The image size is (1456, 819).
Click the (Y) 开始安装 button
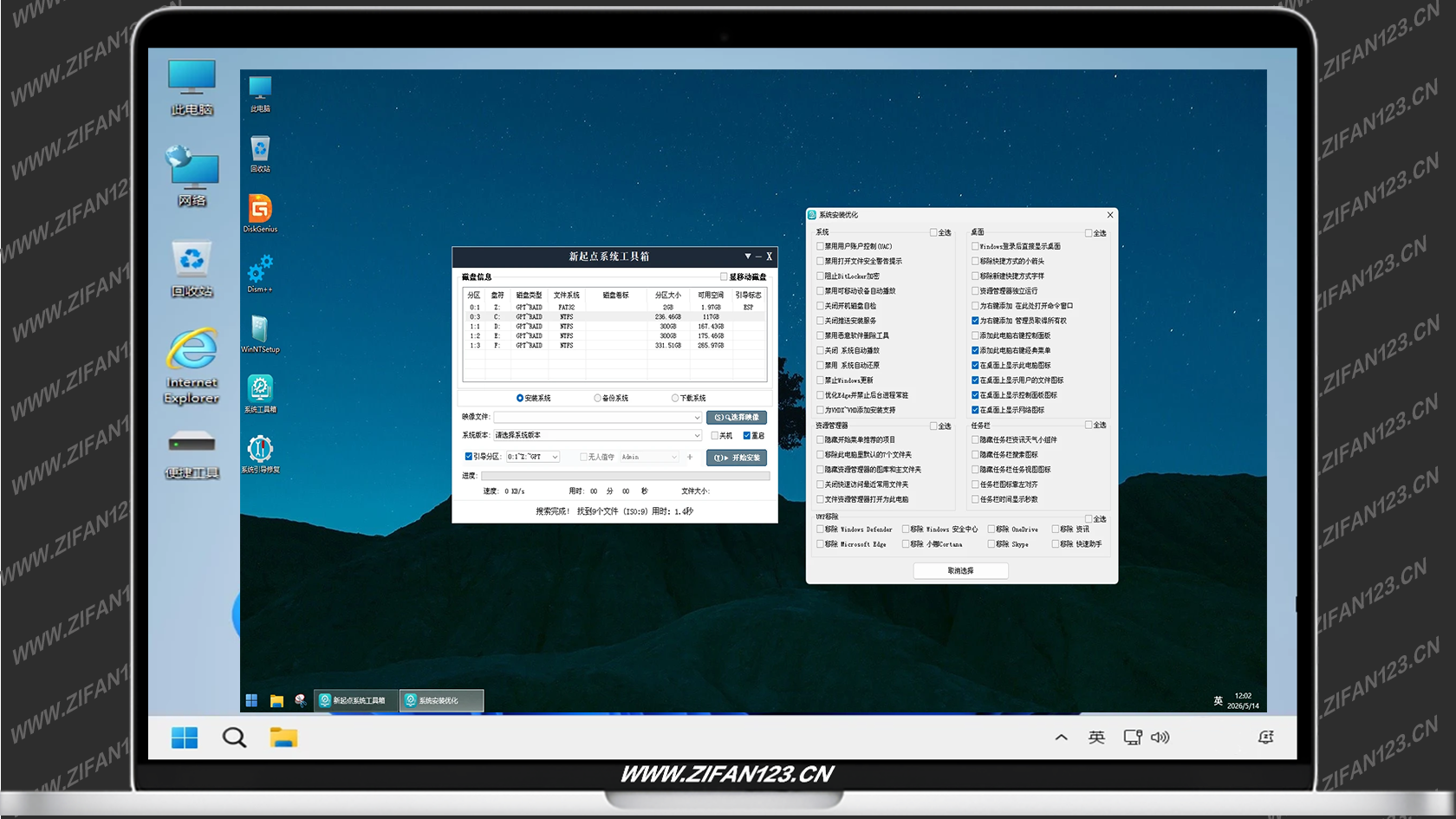click(737, 458)
